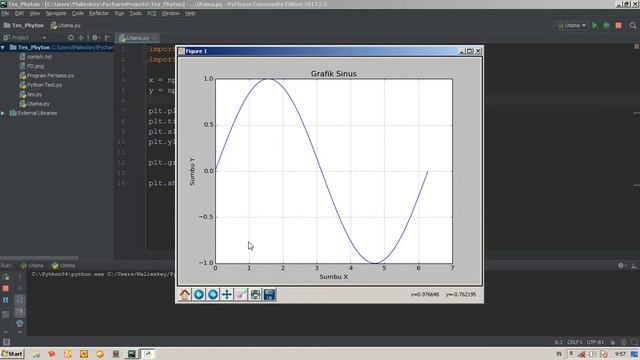Open the Run menu
Viewport: 640px width, 360px height.
pyautogui.click(x=119, y=13)
